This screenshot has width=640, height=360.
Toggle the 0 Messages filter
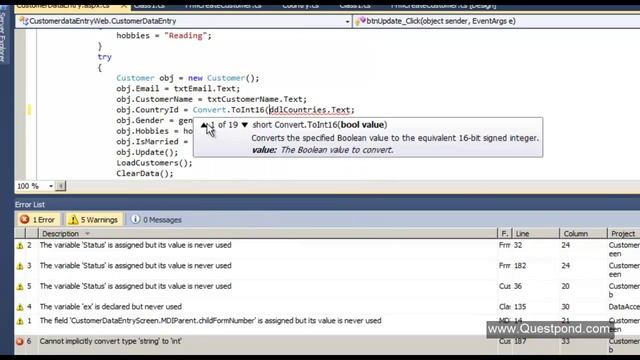156,220
